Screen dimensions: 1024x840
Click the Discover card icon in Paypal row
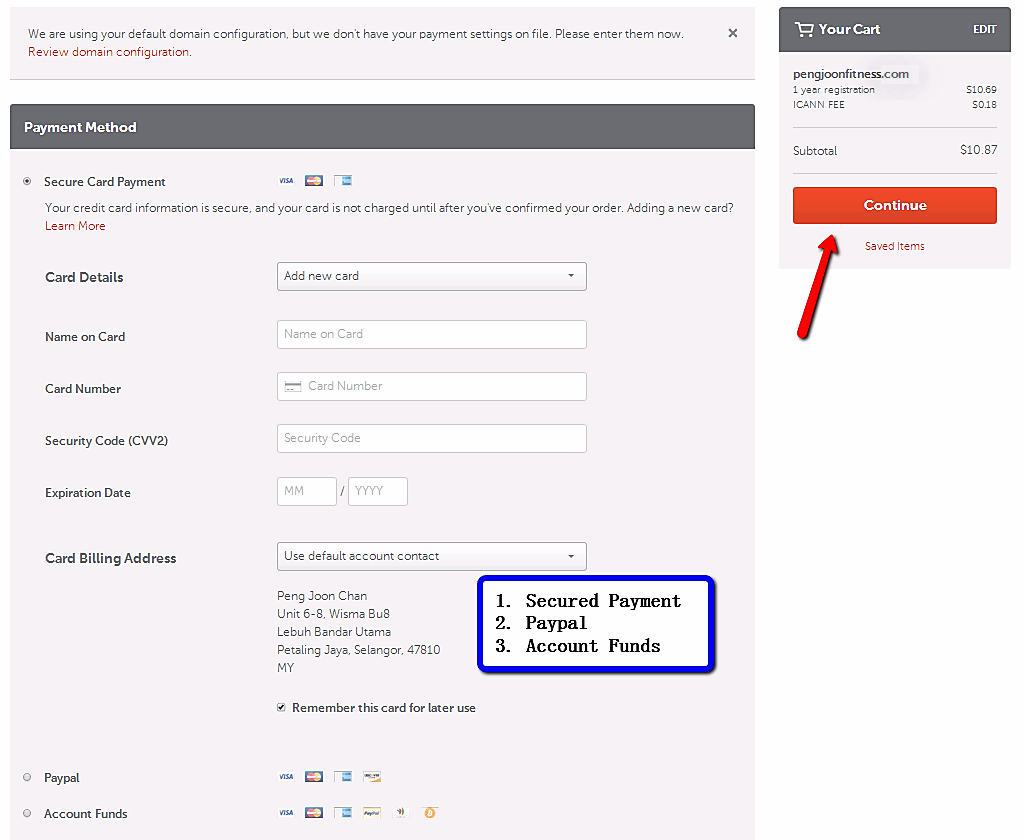tap(372, 777)
